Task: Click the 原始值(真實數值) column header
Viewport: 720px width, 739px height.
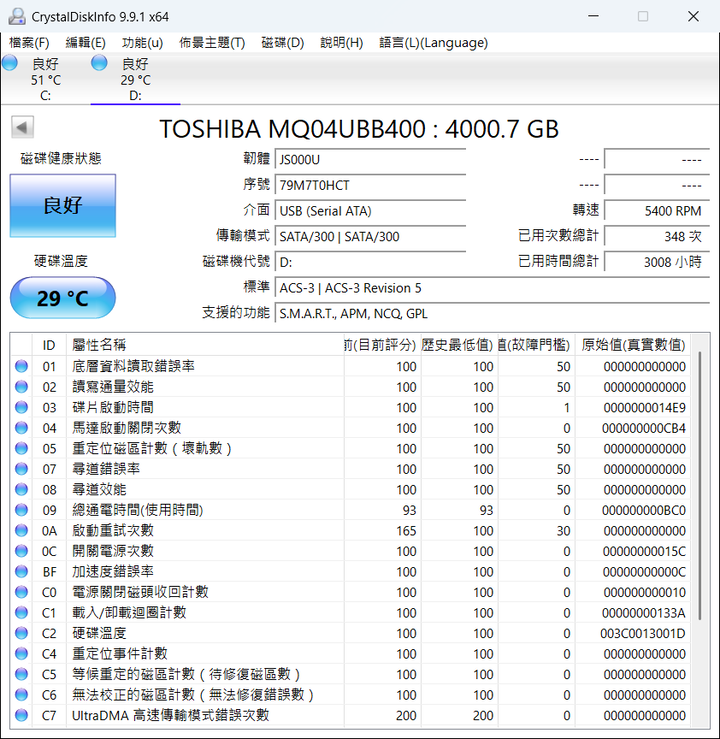Action: (633, 345)
